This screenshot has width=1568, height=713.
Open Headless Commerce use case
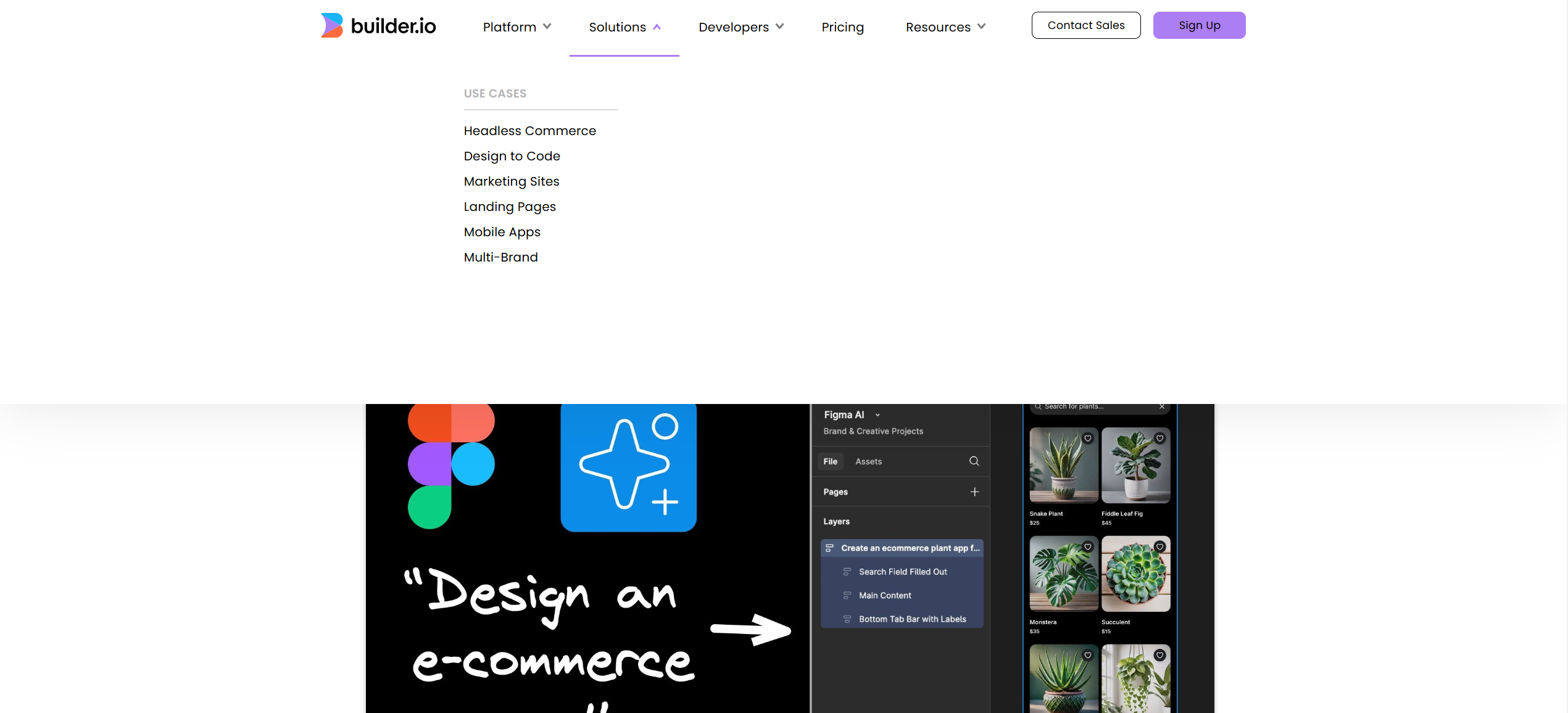point(530,131)
